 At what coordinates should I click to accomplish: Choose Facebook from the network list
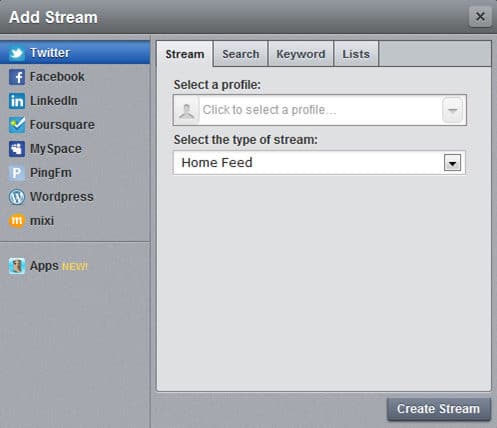tap(57, 77)
